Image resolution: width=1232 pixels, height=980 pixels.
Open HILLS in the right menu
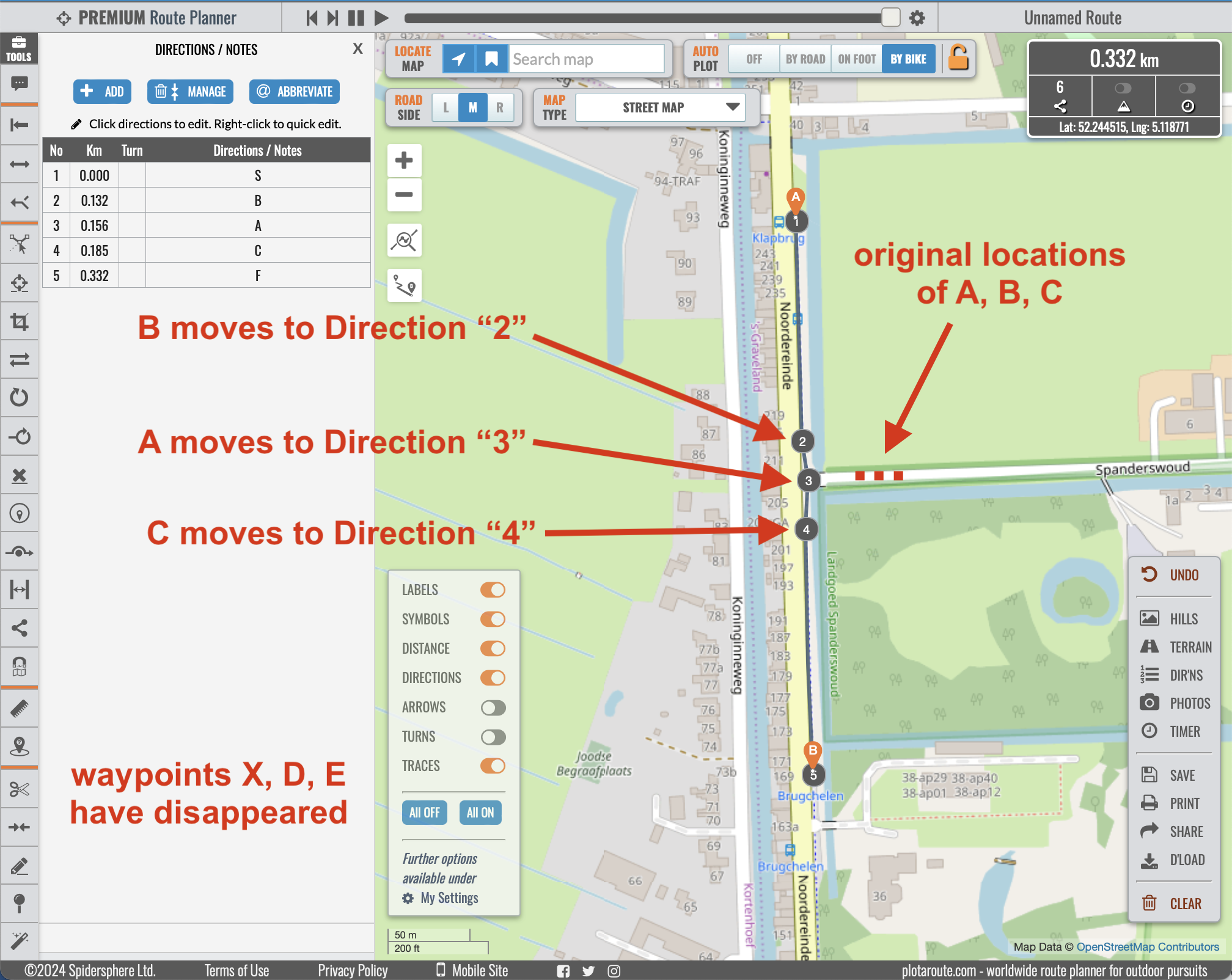[1170, 619]
